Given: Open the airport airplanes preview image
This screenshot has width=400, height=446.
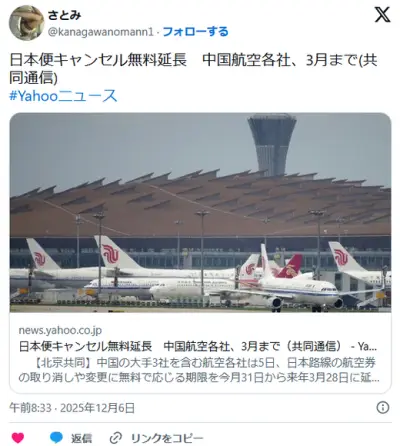Looking at the screenshot, I should pos(200,213).
